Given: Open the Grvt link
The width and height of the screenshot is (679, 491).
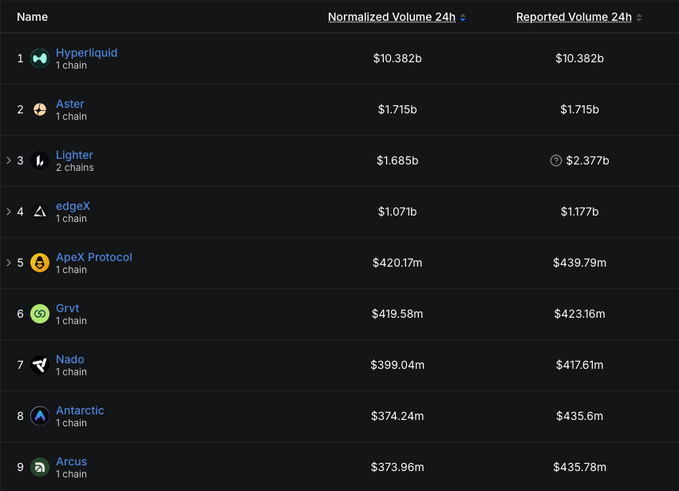Looking at the screenshot, I should [68, 308].
